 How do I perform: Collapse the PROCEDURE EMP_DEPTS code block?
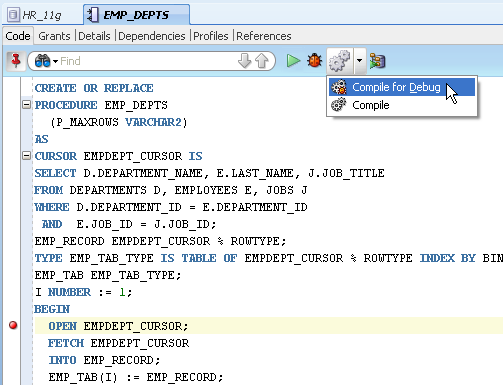(x=26, y=105)
